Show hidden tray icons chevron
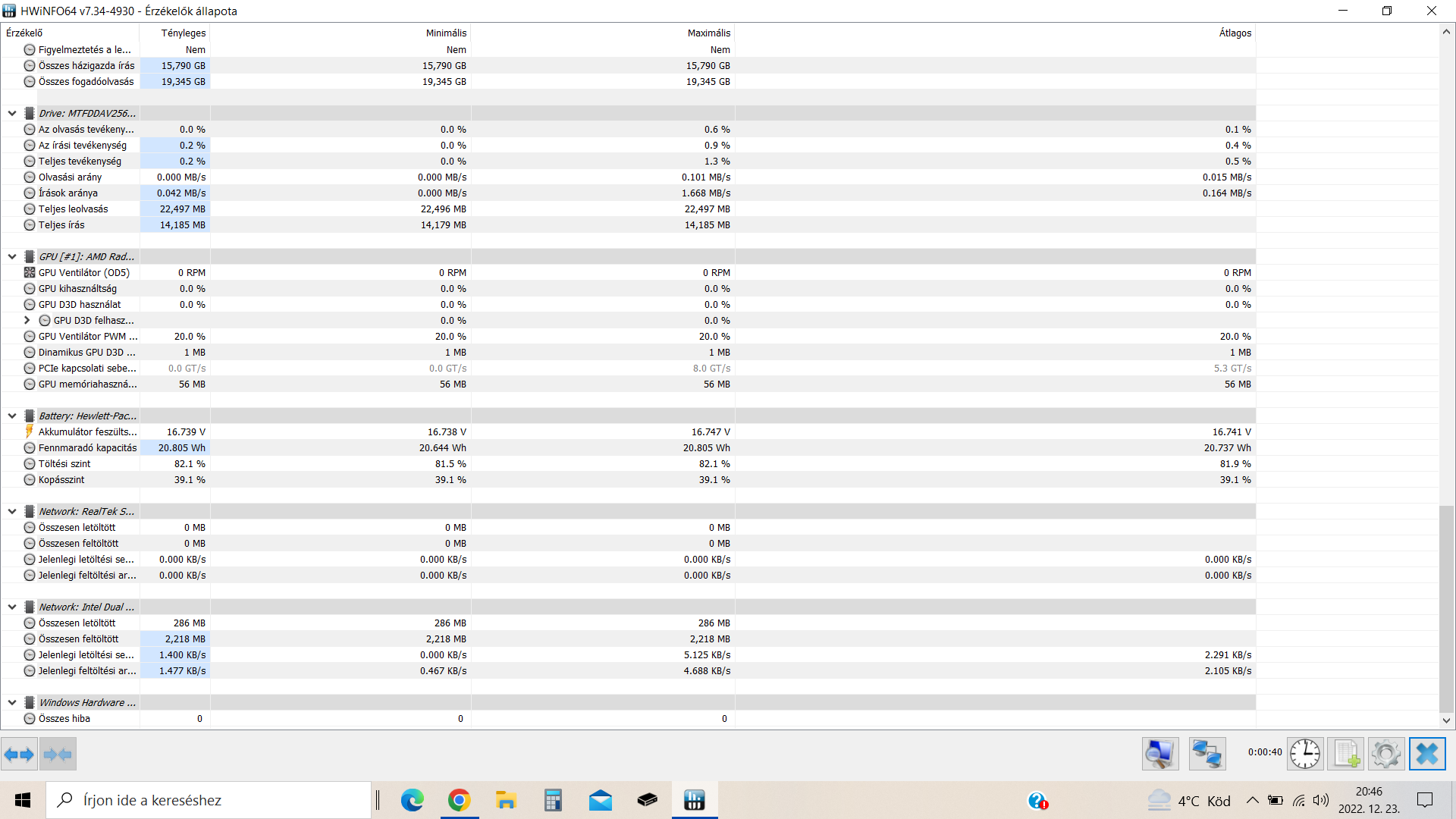This screenshot has height=819, width=1456. click(x=1253, y=800)
